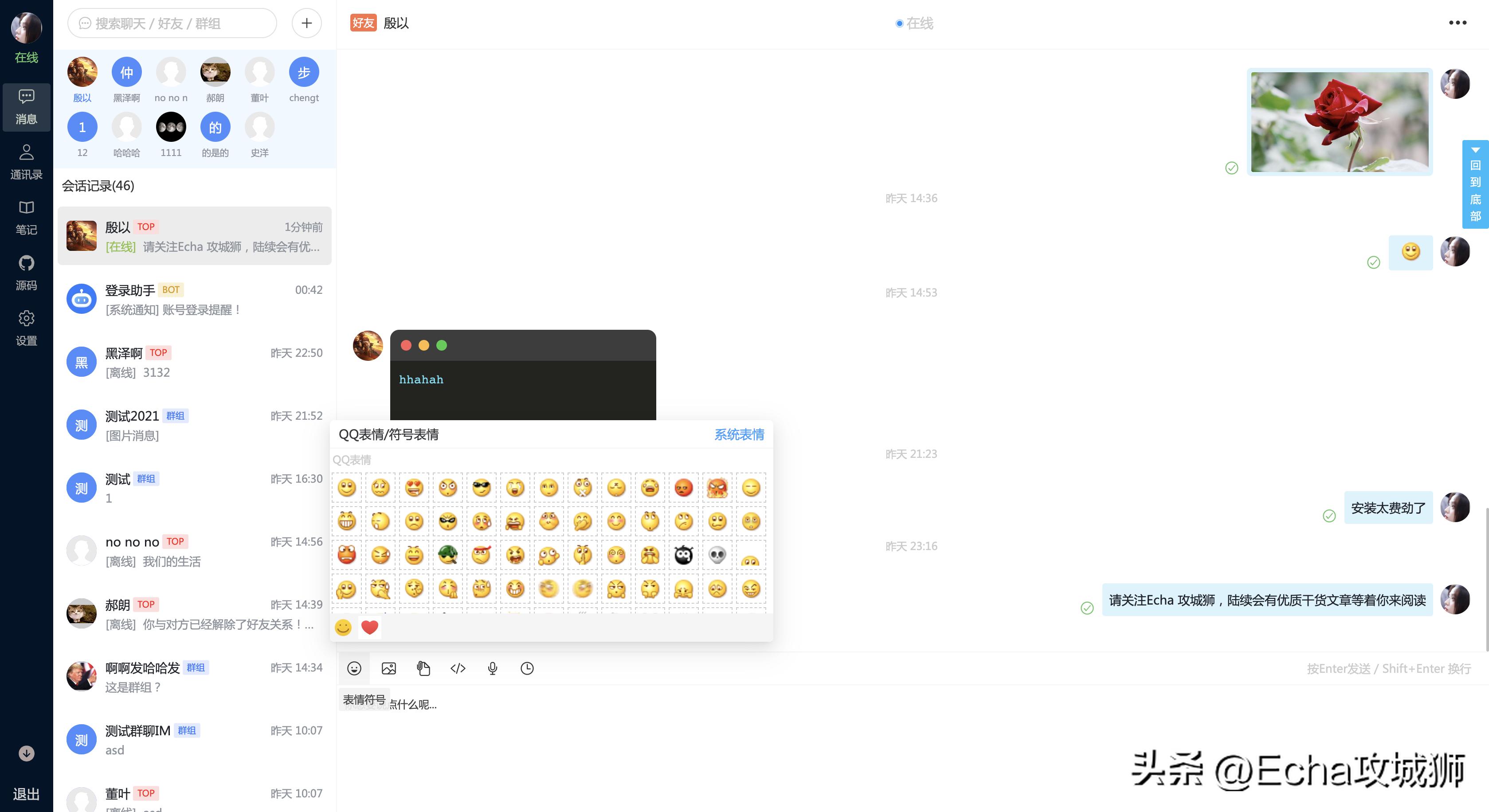Open 设置 settings in sidebar
1489x812 pixels.
[x=26, y=328]
